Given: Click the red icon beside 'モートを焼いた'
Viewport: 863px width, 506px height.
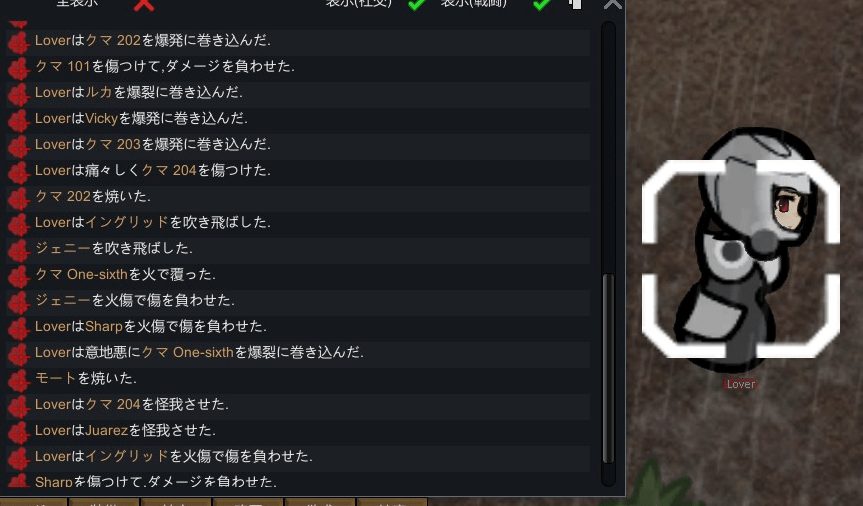Looking at the screenshot, I should point(18,380).
